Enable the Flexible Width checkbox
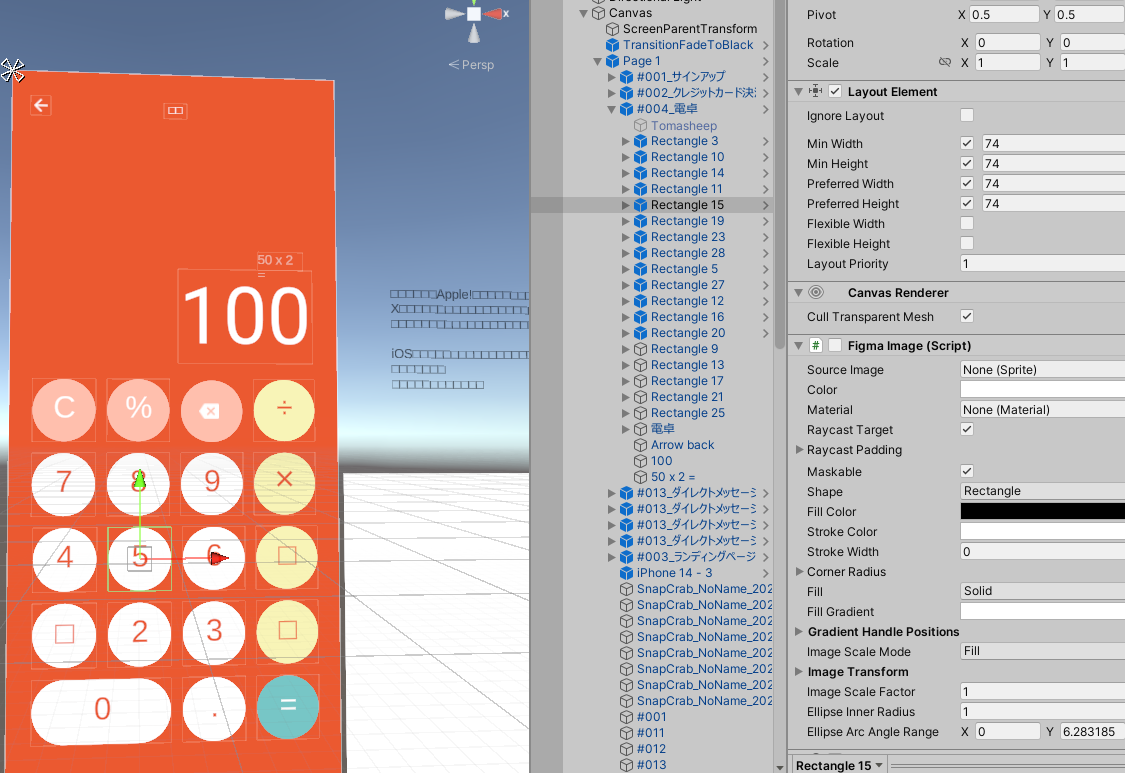The image size is (1125, 773). click(x=966, y=223)
